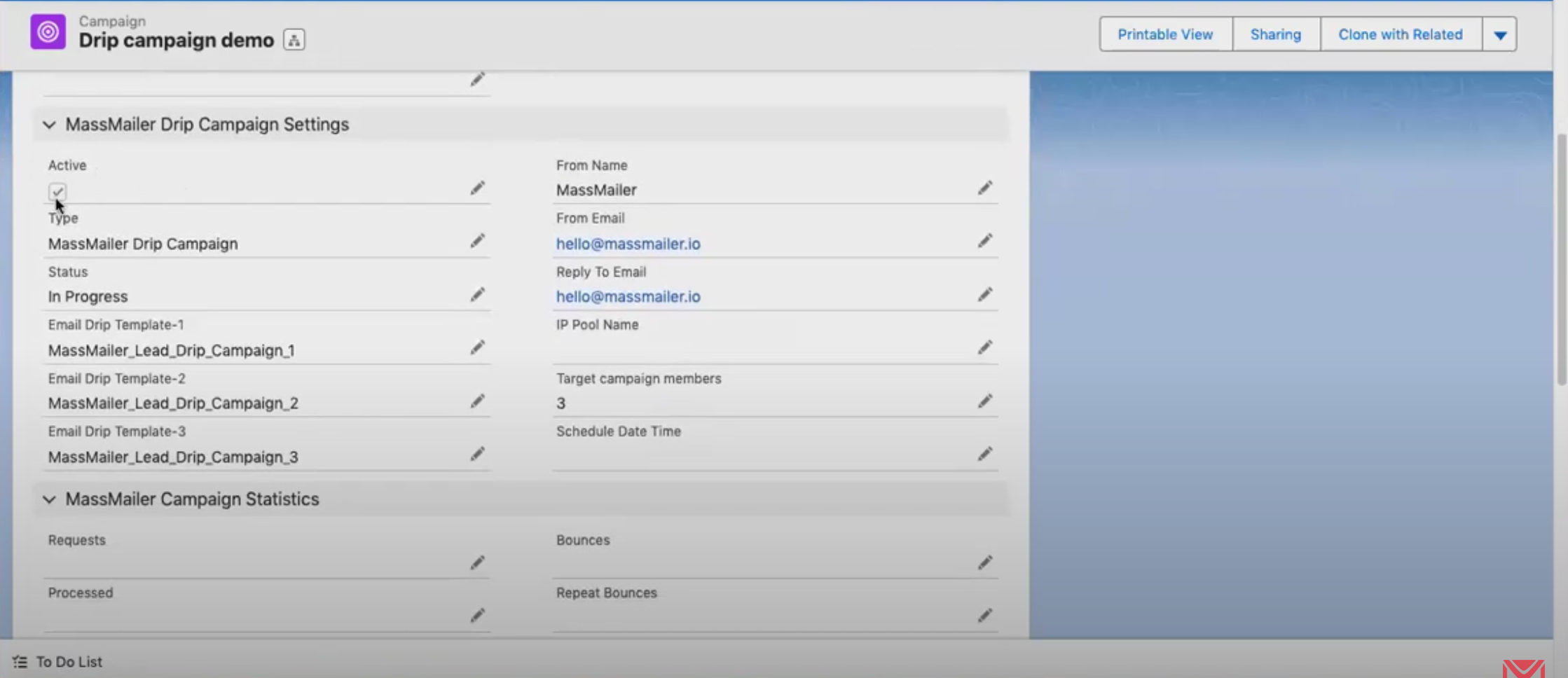Toggle the Active checkbox
1568x678 pixels.
(x=57, y=191)
